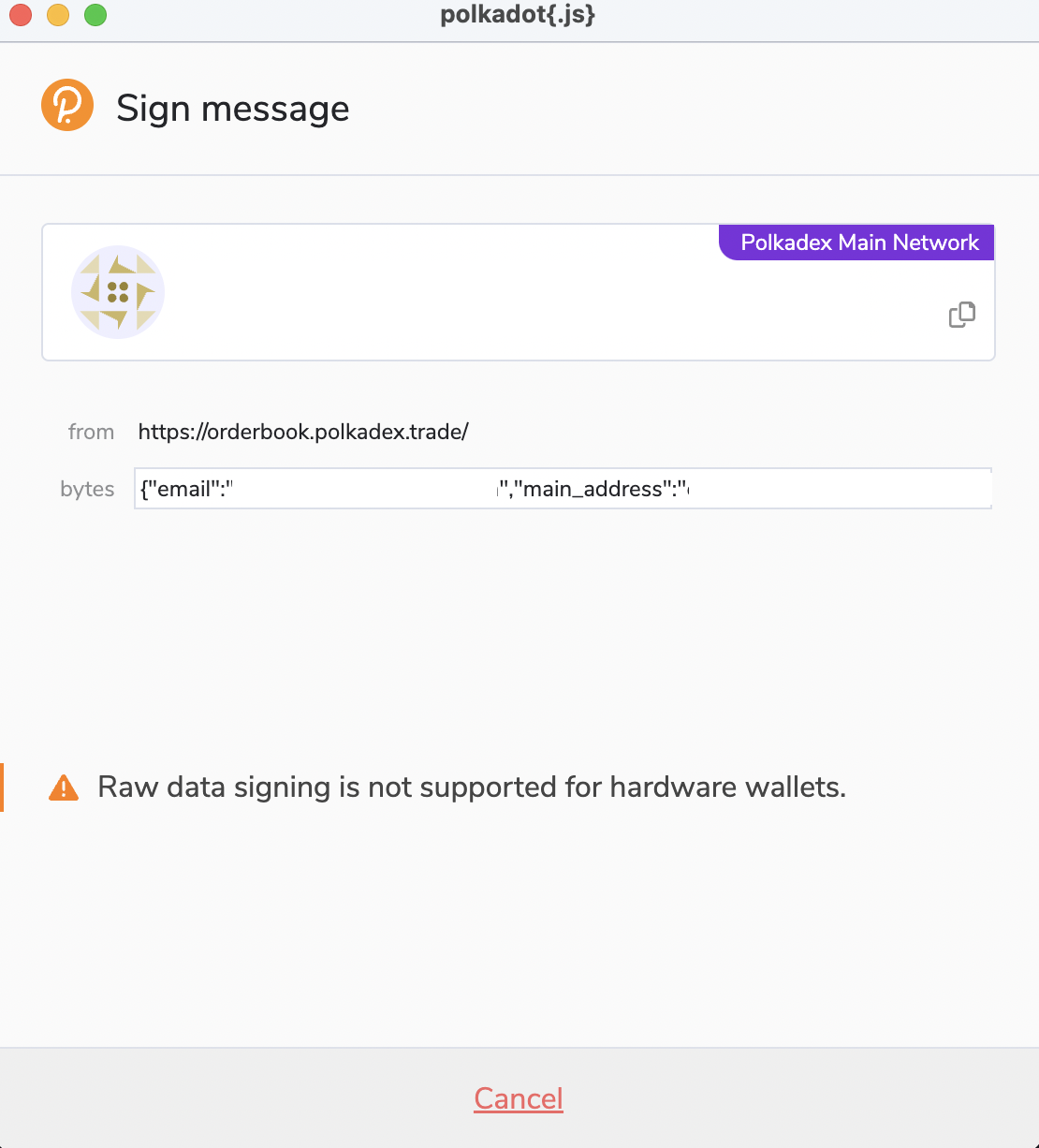The height and width of the screenshot is (1148, 1039).
Task: Click the Polkadex Main Network badge
Action: pos(855,242)
